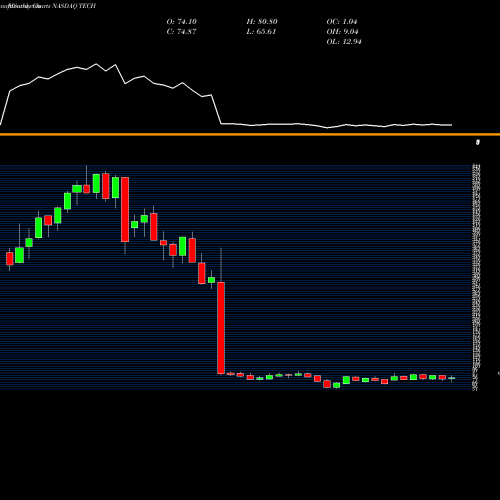The height and width of the screenshot is (500, 500).
Task: Click the NASDAQ TECH chart title
Action: tap(74, 6)
